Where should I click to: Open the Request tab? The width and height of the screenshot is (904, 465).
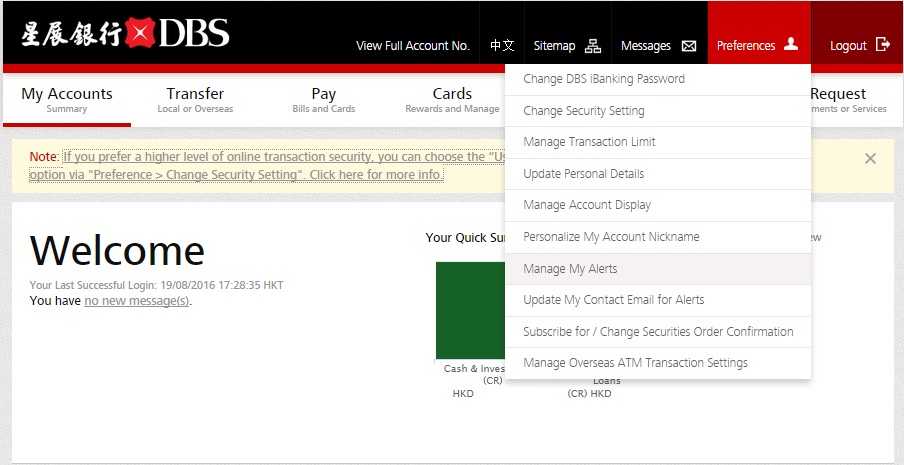point(848,100)
